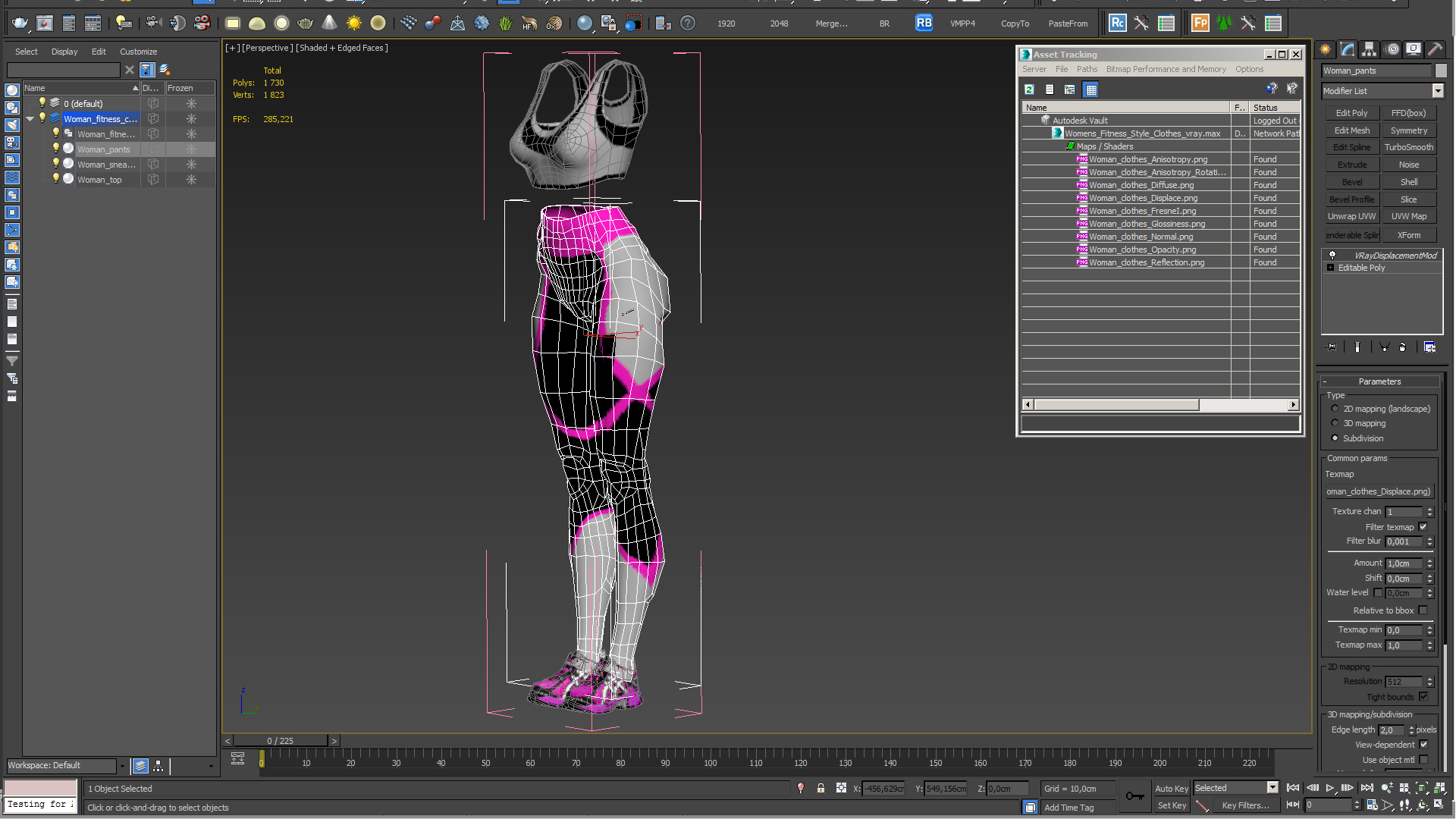Image resolution: width=1456 pixels, height=819 pixels.
Task: Click the teapot render production icon
Action: tap(20, 24)
